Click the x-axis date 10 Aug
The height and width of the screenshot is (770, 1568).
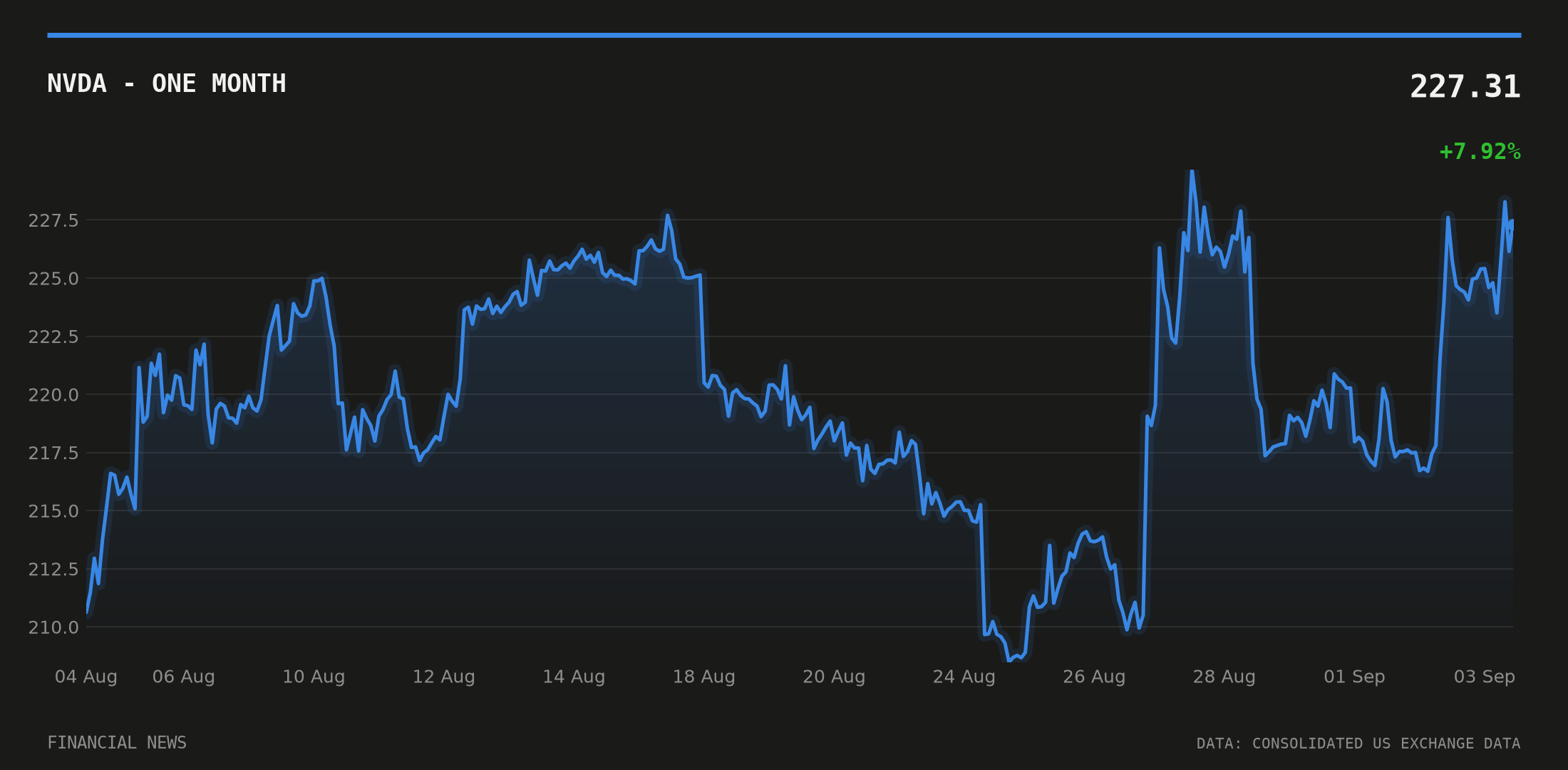[314, 677]
